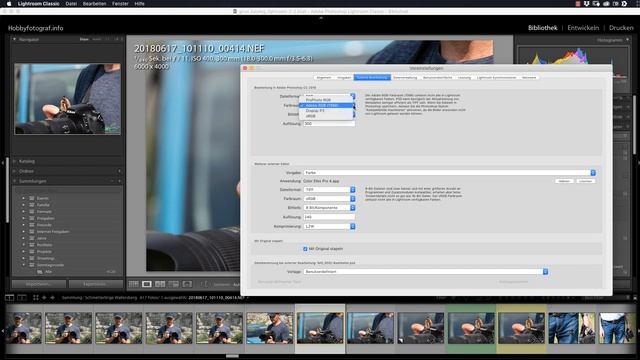This screenshot has width=640, height=360.
Task: Switch to survey view icon in toolbar
Action: coord(174,284)
